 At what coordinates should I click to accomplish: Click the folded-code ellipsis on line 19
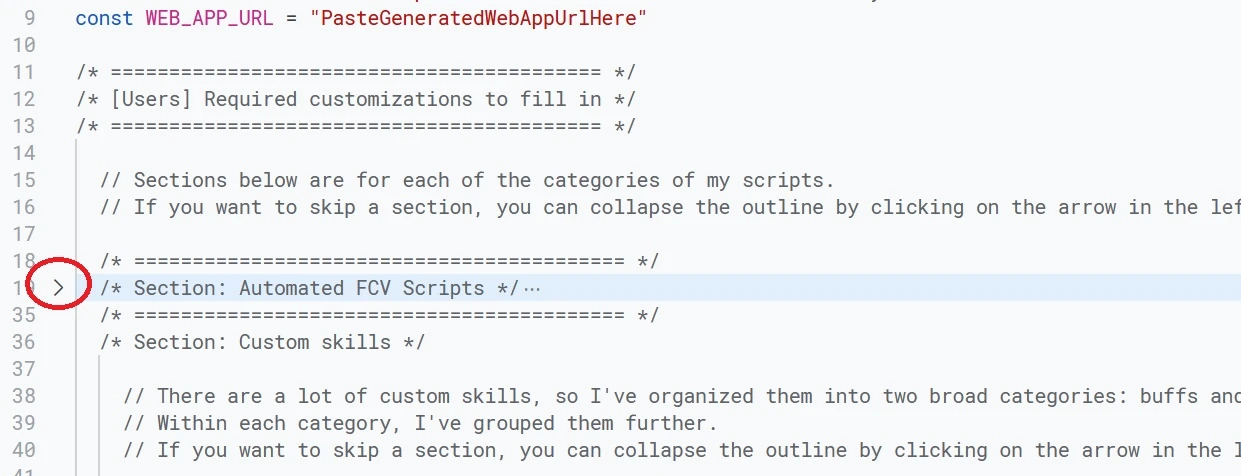532,289
